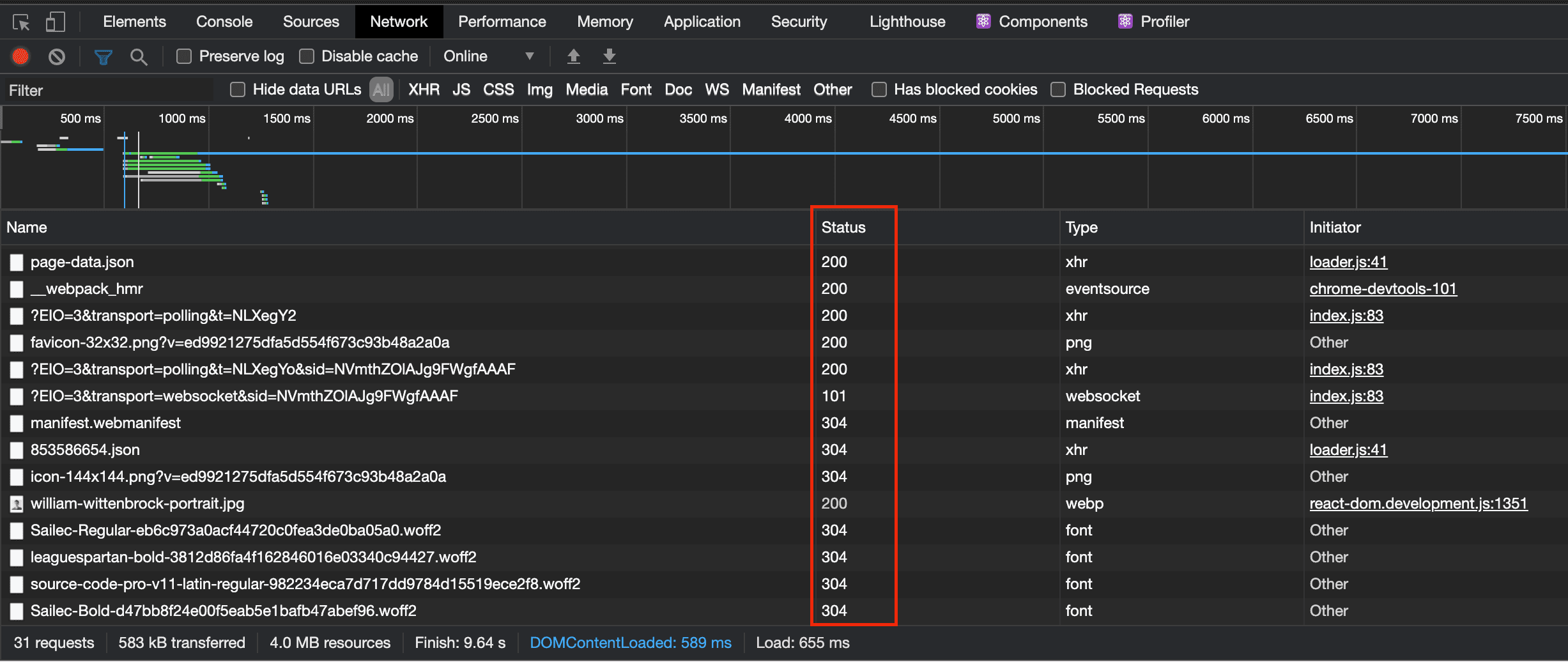Filter requests by Doc
Screen dimensions: 1568x662
click(x=679, y=89)
